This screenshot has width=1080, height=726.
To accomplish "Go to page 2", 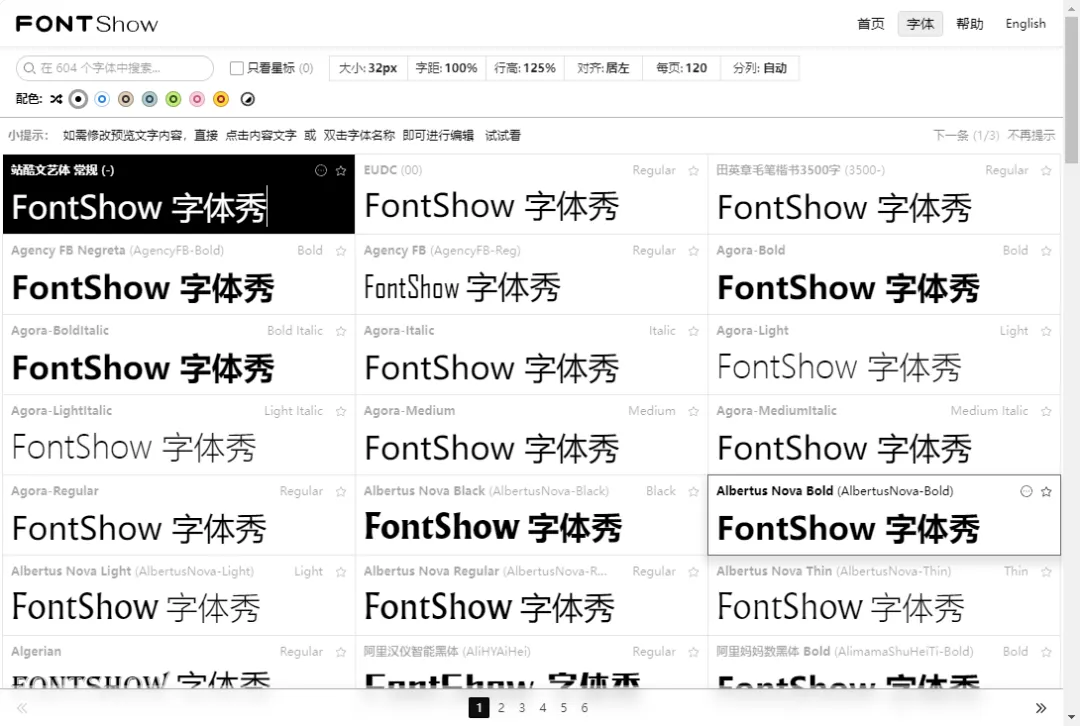I will coord(501,708).
